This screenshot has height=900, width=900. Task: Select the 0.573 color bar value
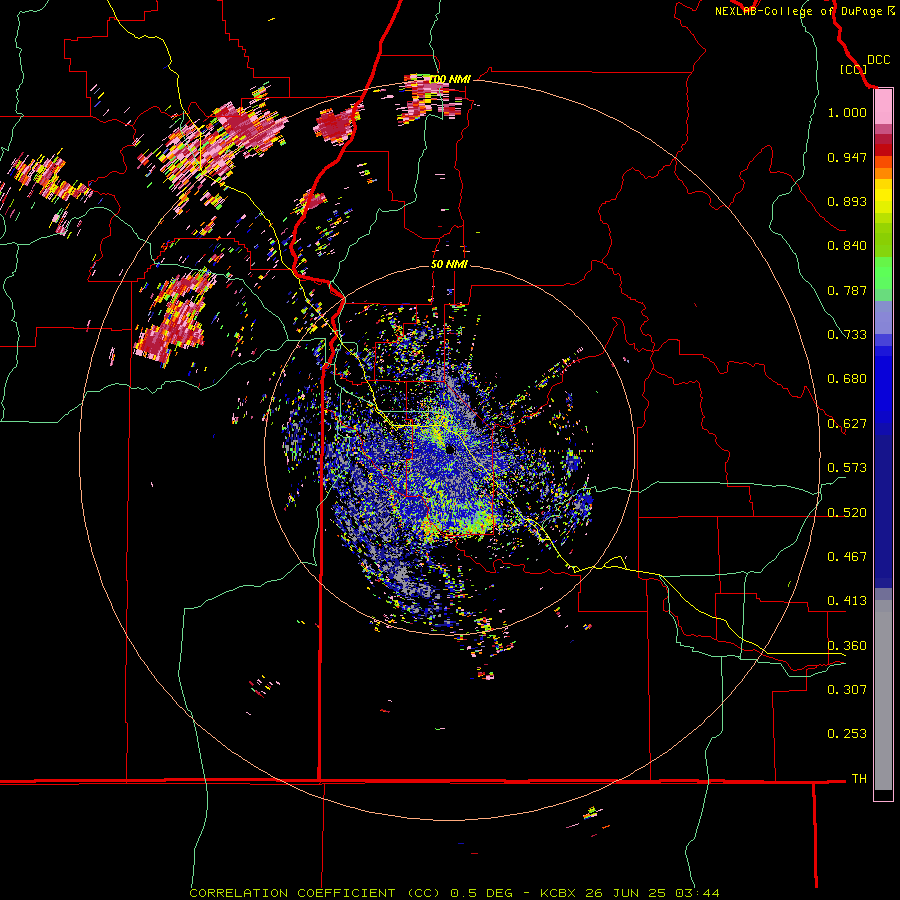pos(847,468)
